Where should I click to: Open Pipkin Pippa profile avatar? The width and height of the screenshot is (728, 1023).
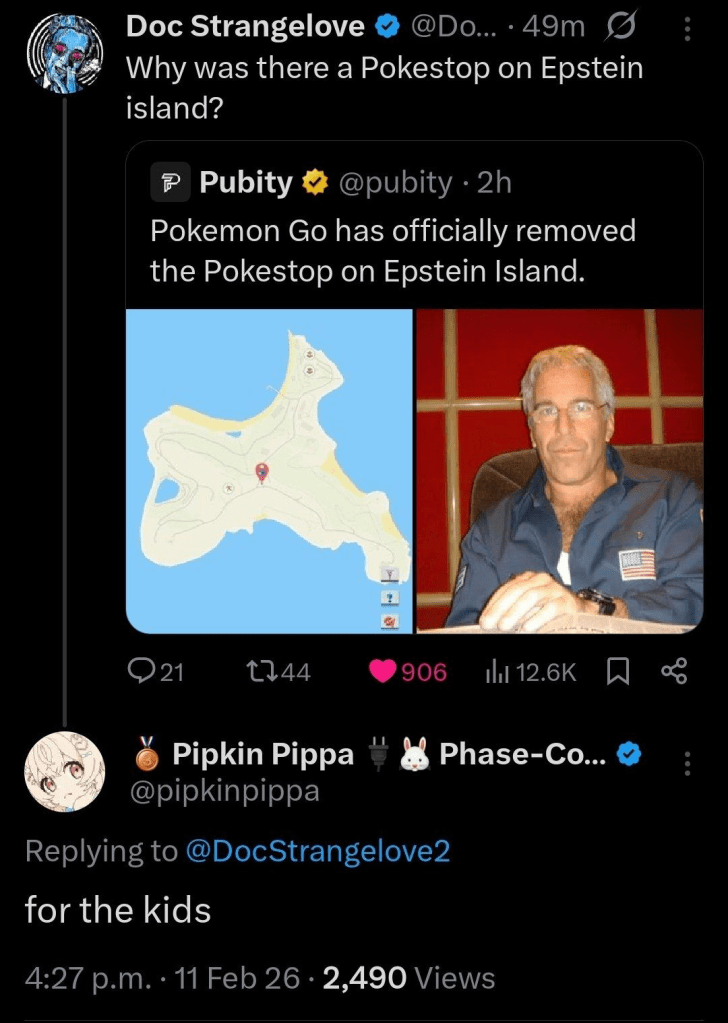[64, 770]
